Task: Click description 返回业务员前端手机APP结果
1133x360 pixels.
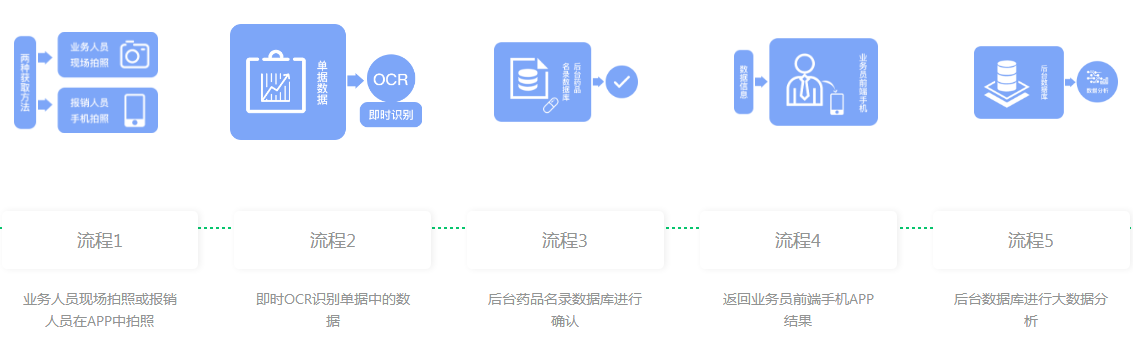Action: (798, 309)
